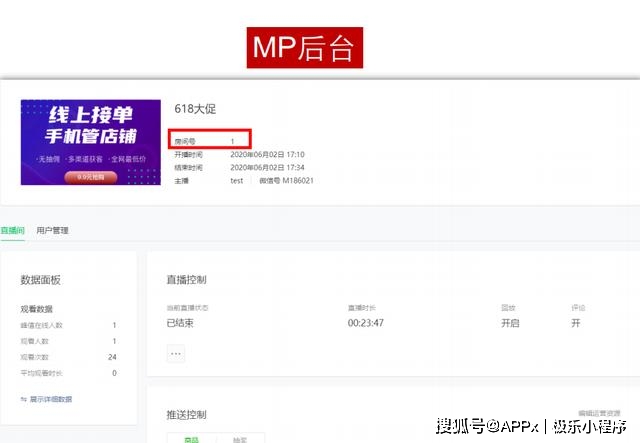The width and height of the screenshot is (640, 443).
Task: Click the link at right of 推送控制
Action: [599, 413]
